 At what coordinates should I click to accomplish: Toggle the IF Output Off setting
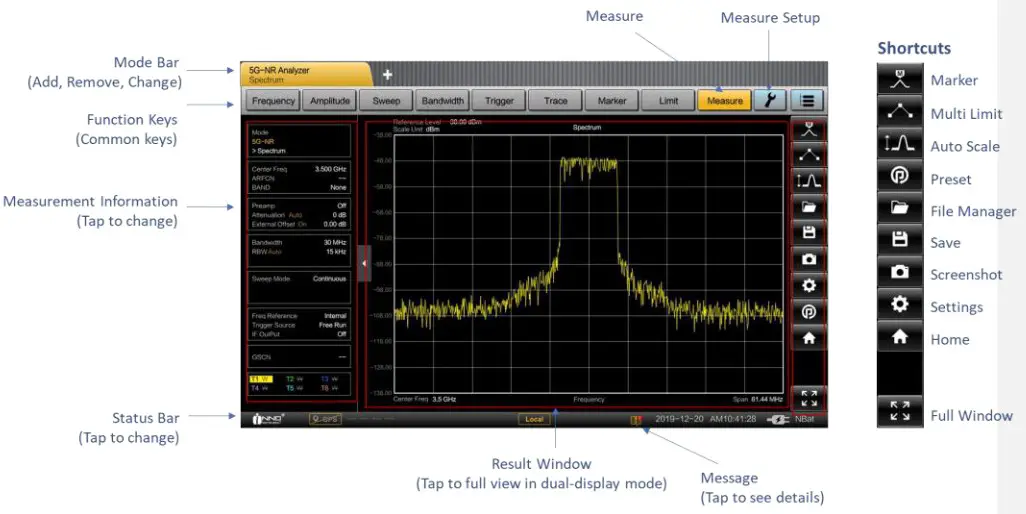tap(299, 334)
